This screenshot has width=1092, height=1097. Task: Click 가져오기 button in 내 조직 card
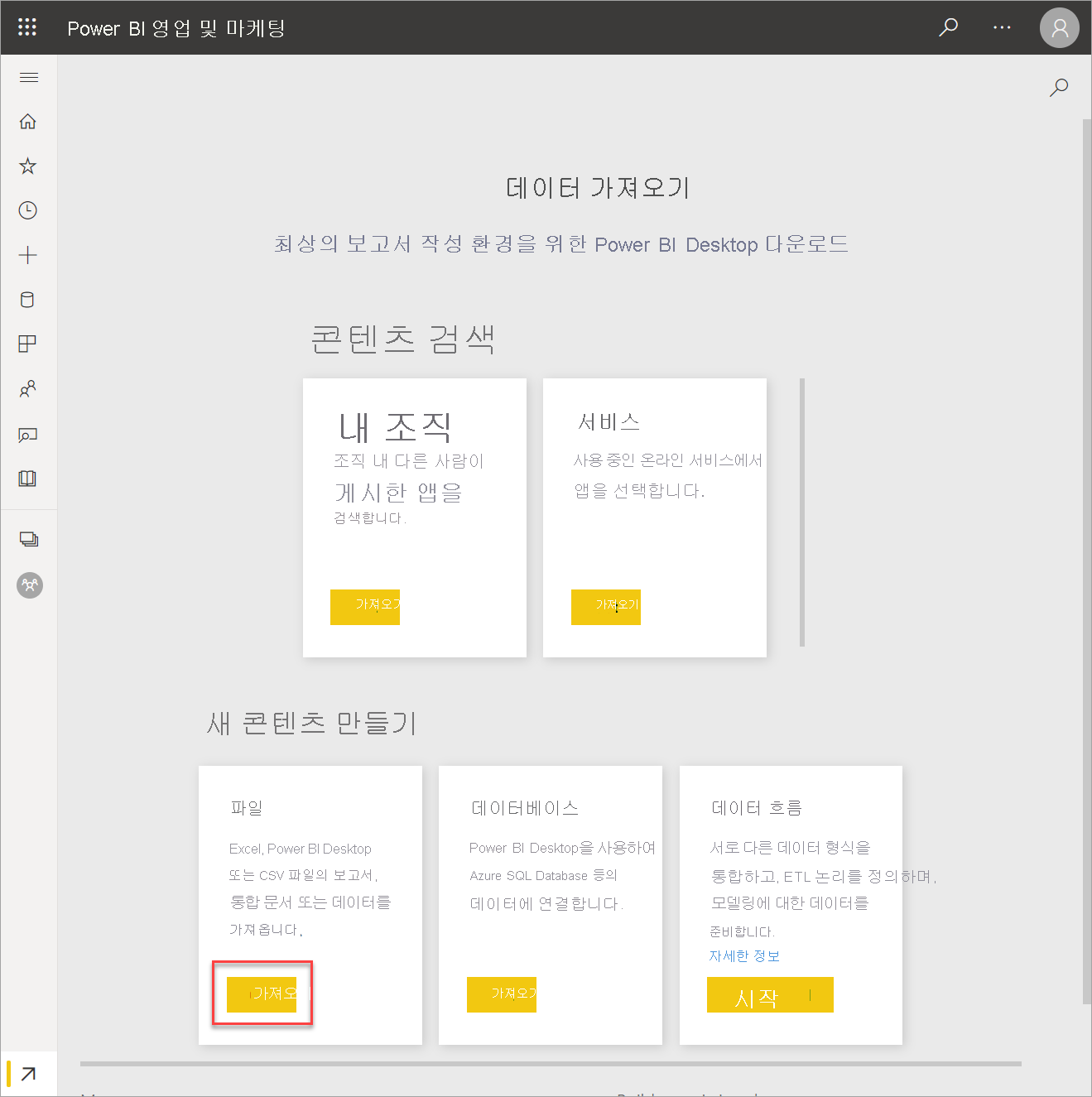pyautogui.click(x=365, y=607)
